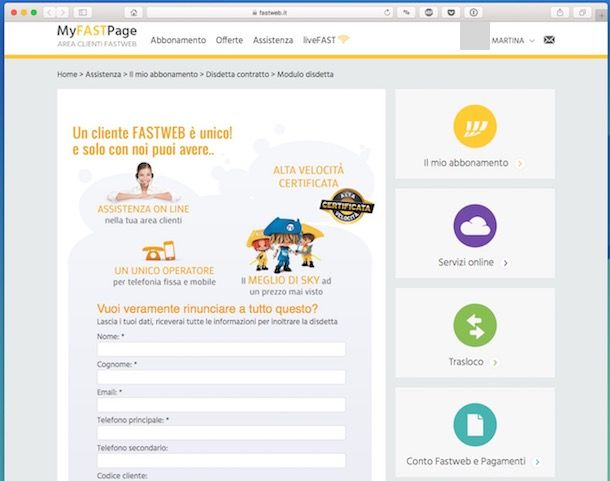Screen dimensions: 610x481
Task: Click the translate extension icon in toolbar
Action: tap(406, 12)
